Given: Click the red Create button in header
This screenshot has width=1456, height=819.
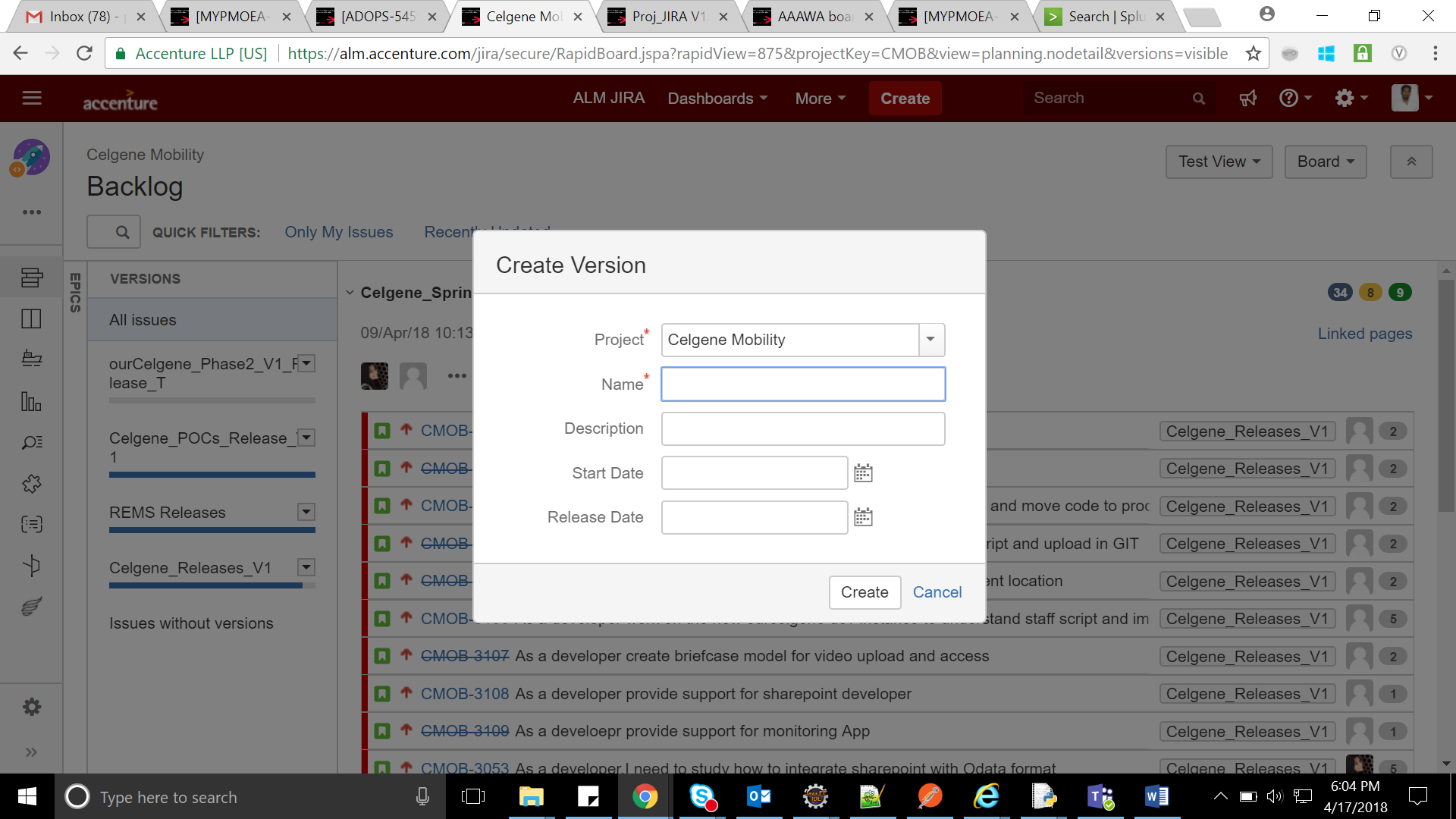Looking at the screenshot, I should click(905, 99).
